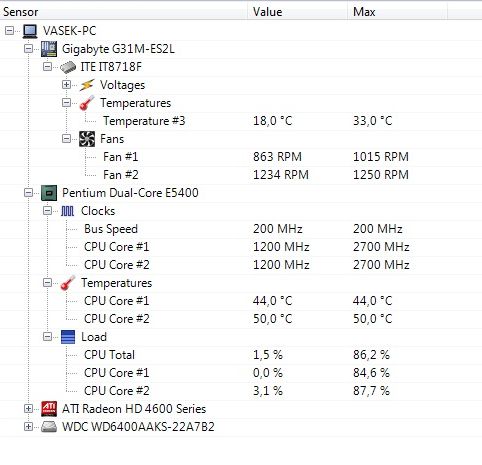
Task: Click the Fans icon
Action: [87, 139]
